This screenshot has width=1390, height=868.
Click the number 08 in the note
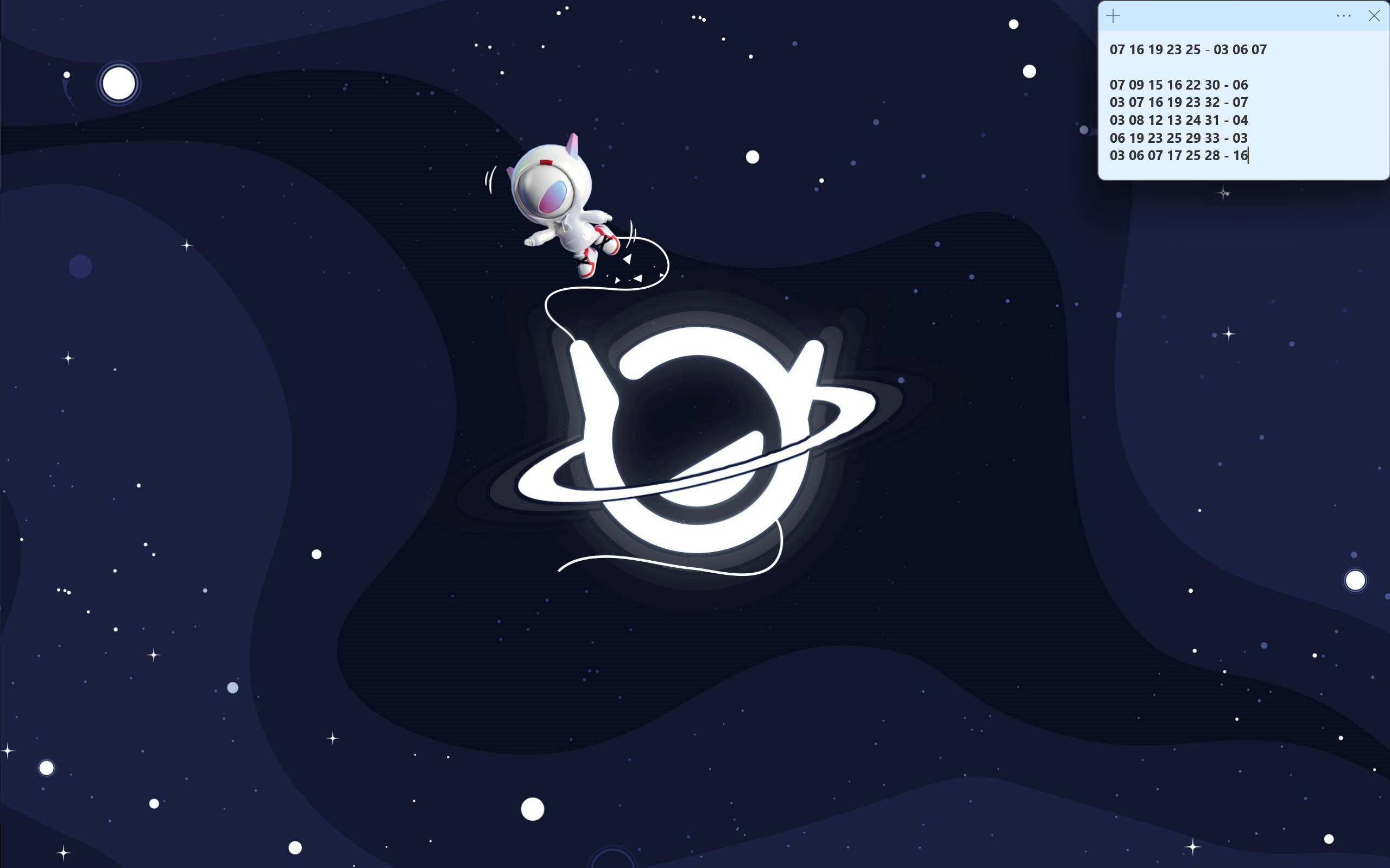[1136, 120]
